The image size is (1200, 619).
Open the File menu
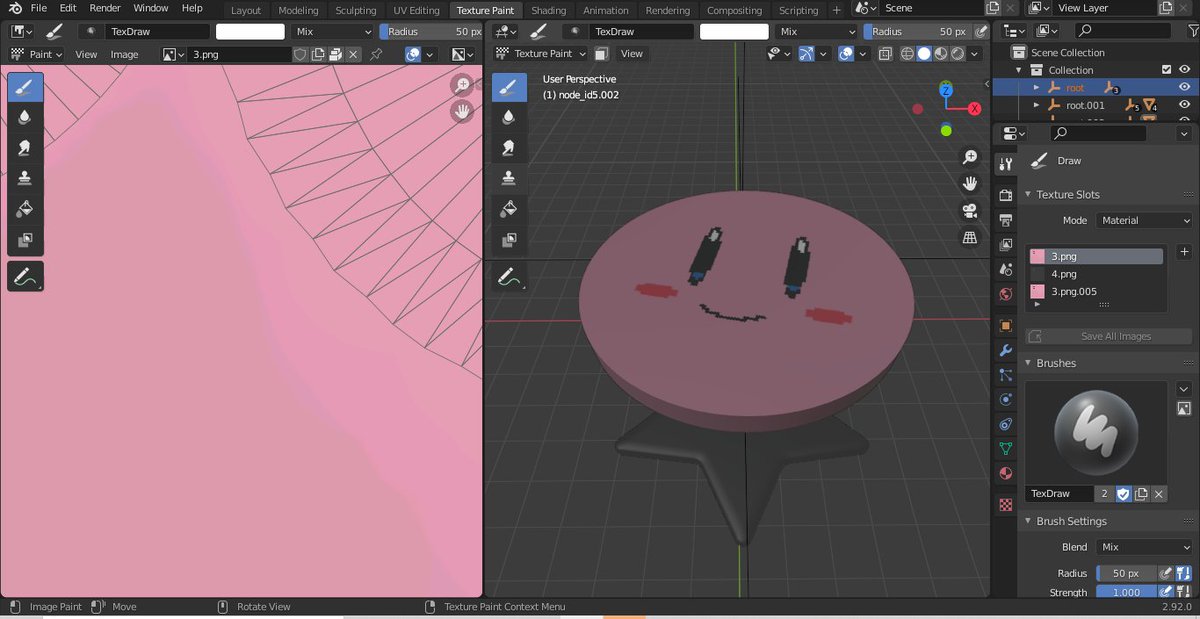pyautogui.click(x=39, y=8)
